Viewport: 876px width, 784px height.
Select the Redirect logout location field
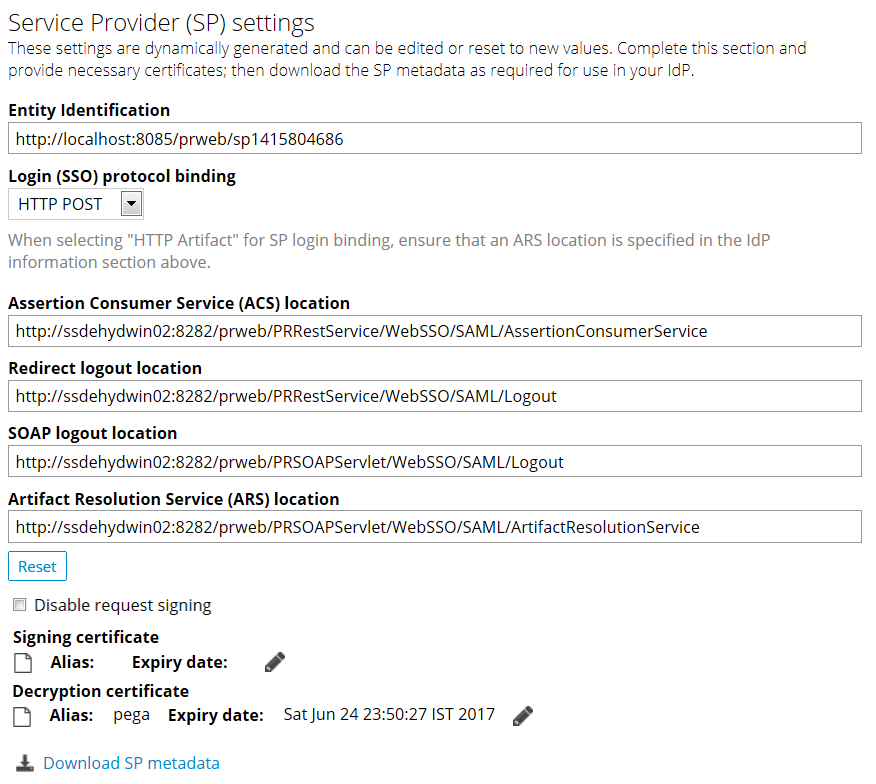[x=435, y=396]
